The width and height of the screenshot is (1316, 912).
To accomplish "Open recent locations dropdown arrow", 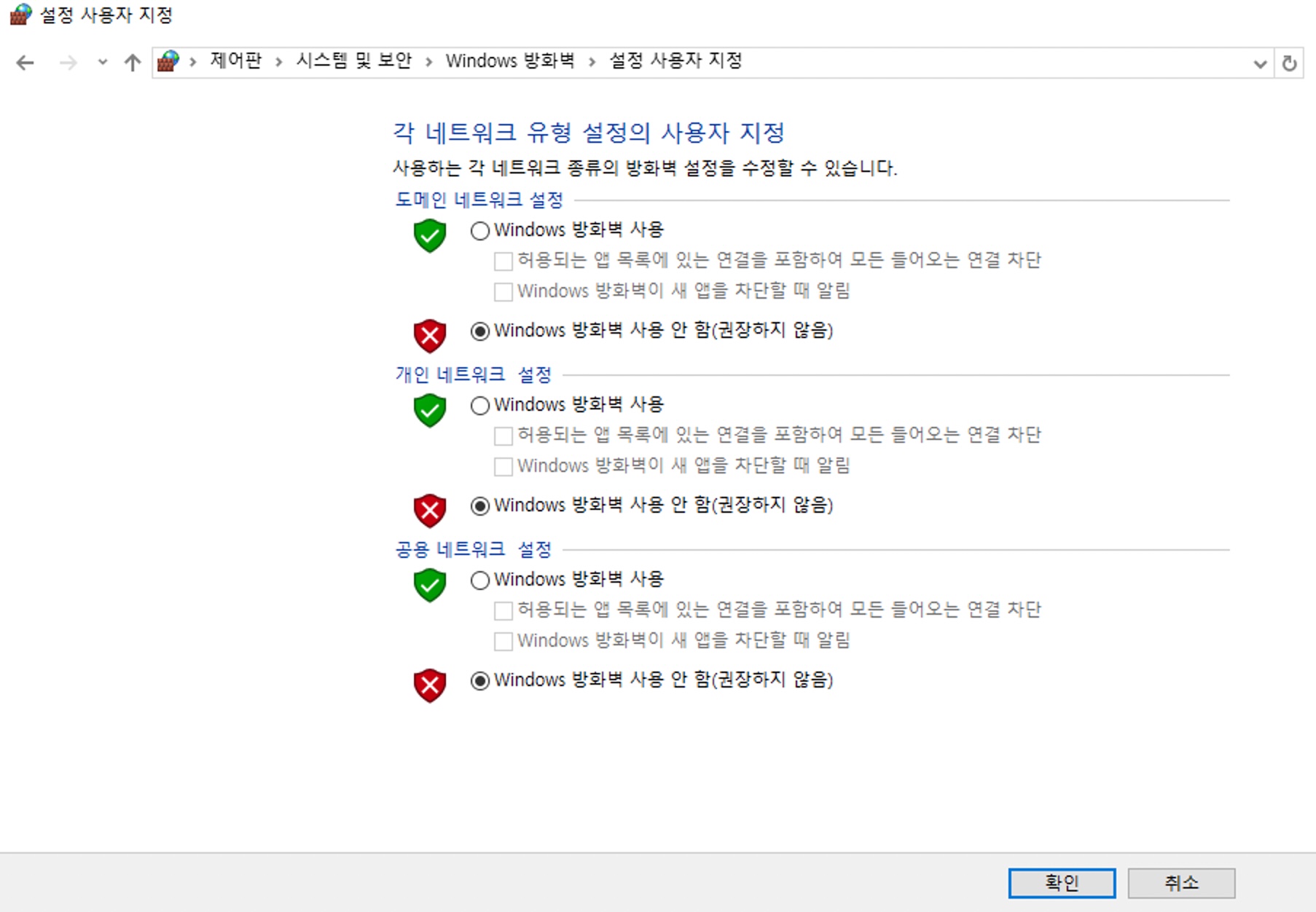I will coord(103,63).
